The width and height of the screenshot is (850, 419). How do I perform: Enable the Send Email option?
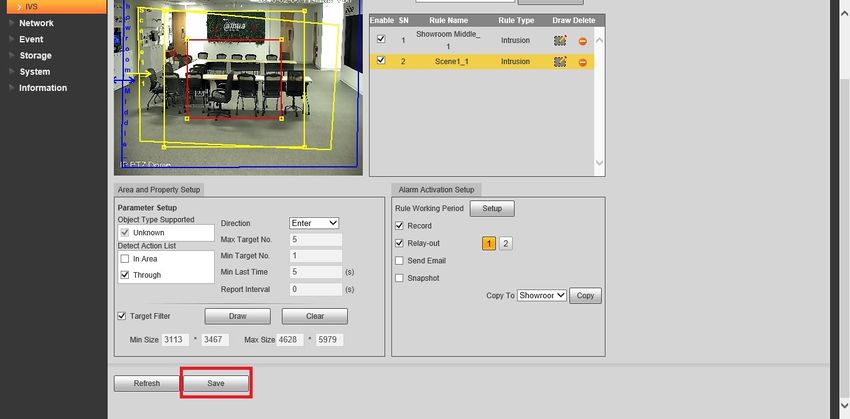coord(401,261)
